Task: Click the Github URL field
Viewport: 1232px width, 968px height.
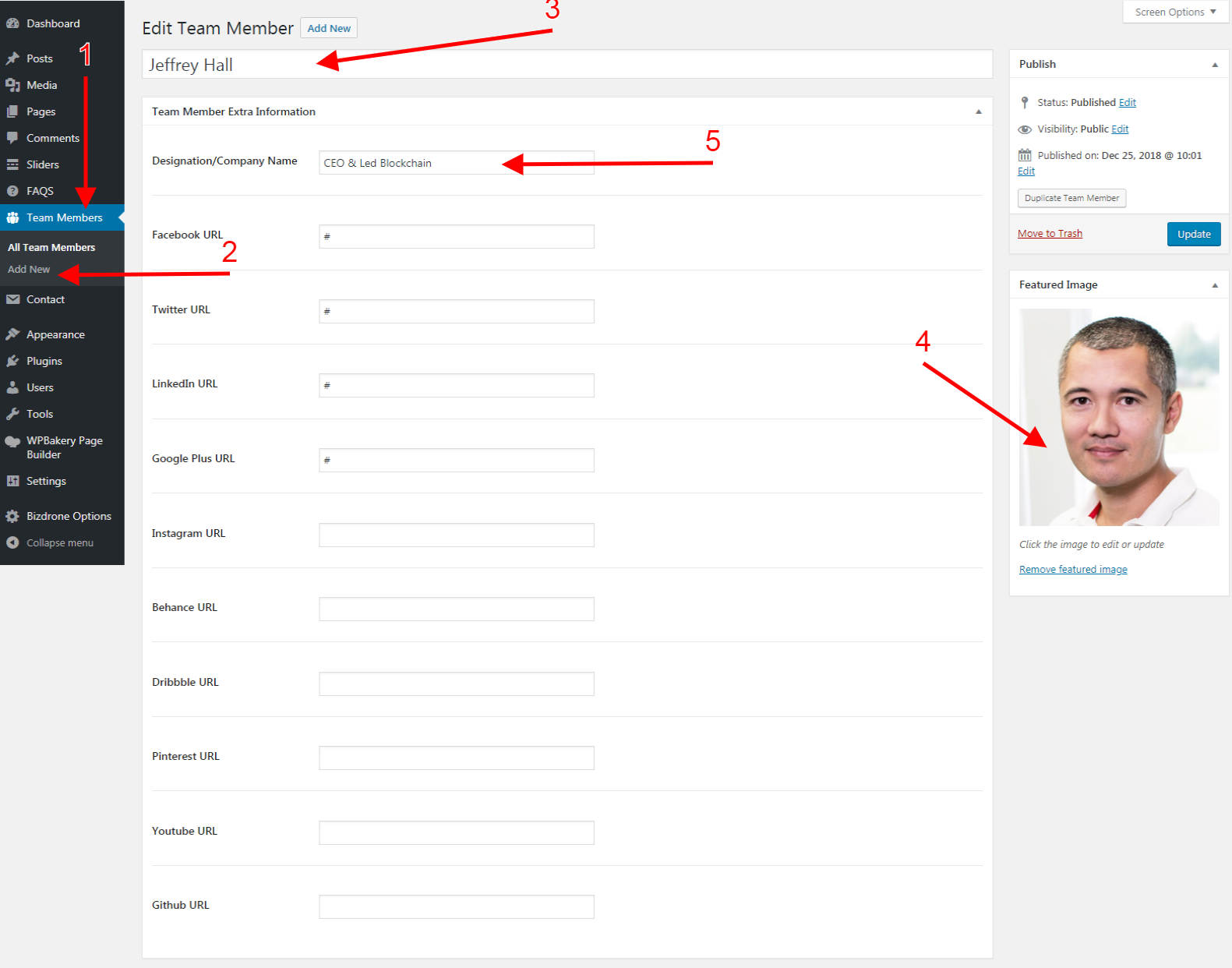Action: coord(457,906)
